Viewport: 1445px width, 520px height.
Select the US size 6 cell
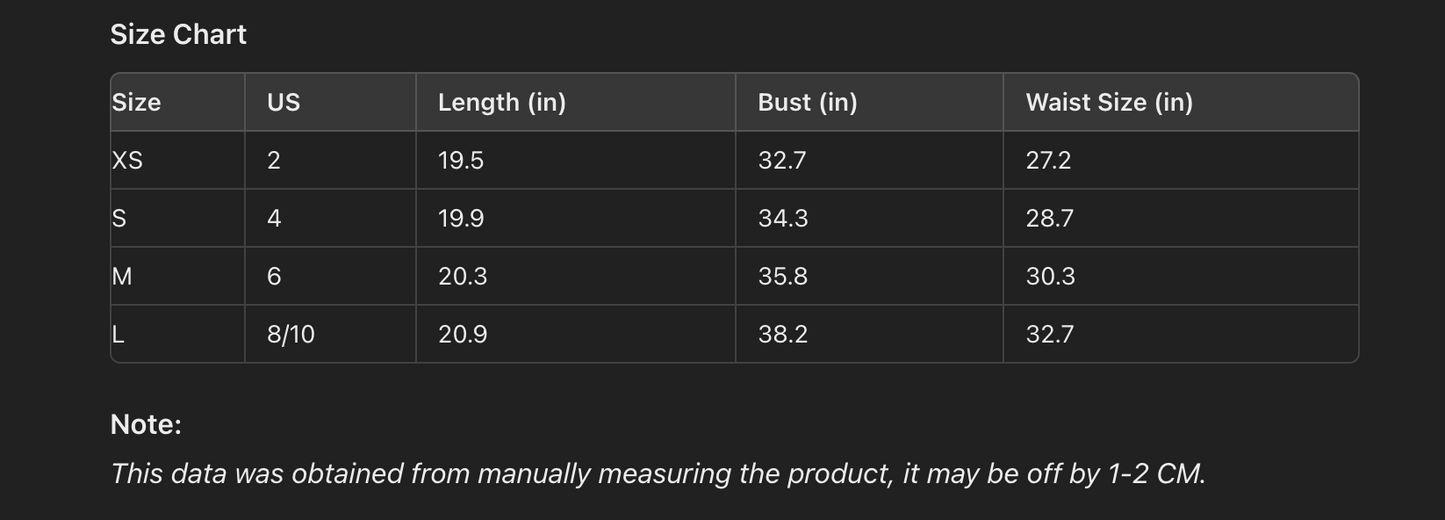point(274,276)
